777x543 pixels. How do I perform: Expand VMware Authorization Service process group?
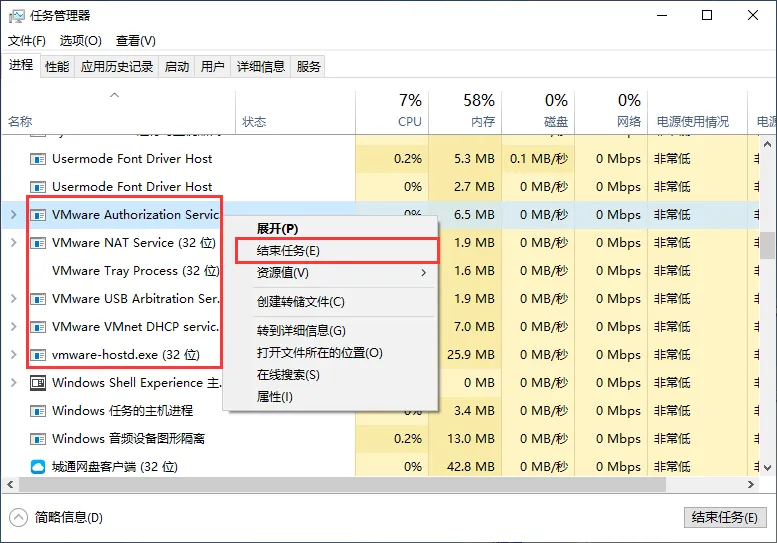click(14, 215)
